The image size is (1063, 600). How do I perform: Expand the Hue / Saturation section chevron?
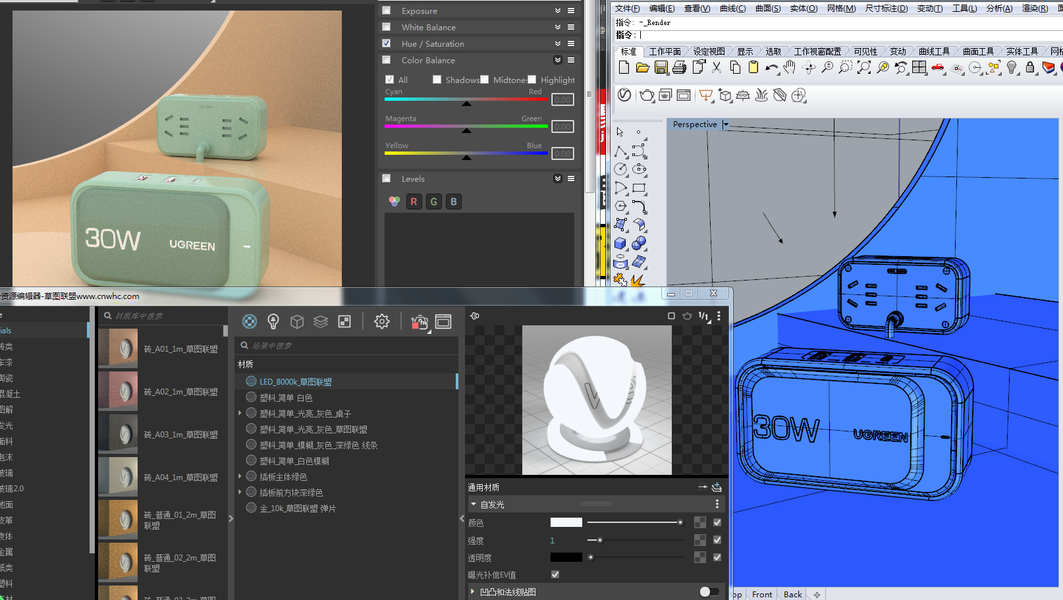[x=557, y=43]
